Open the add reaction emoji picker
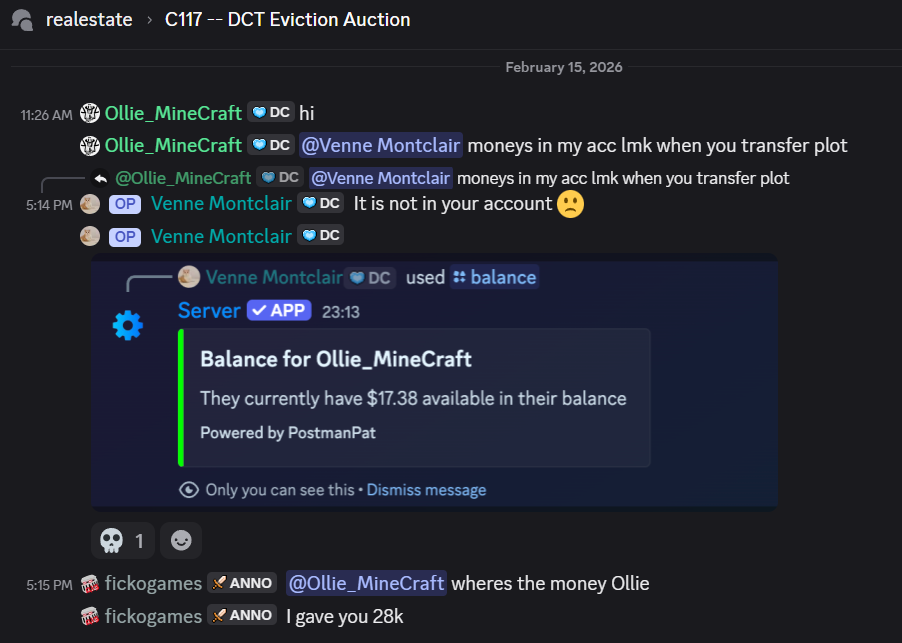The height and width of the screenshot is (643, 902). [181, 541]
